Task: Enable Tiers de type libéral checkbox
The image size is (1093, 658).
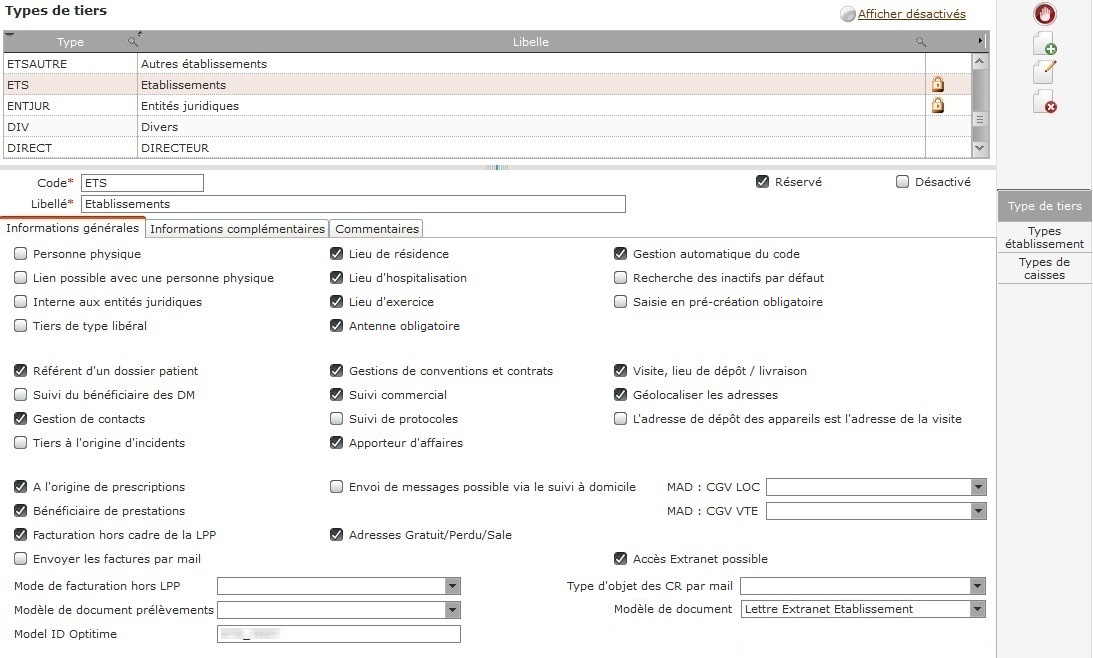Action: [20, 326]
